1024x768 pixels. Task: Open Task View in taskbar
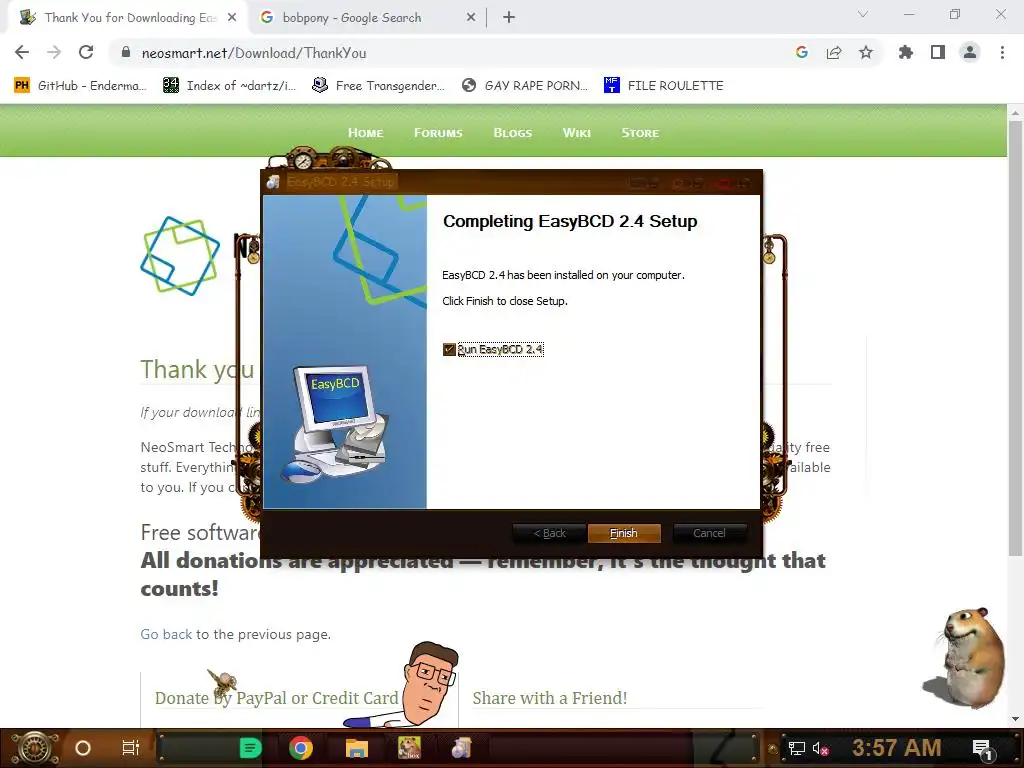131,748
